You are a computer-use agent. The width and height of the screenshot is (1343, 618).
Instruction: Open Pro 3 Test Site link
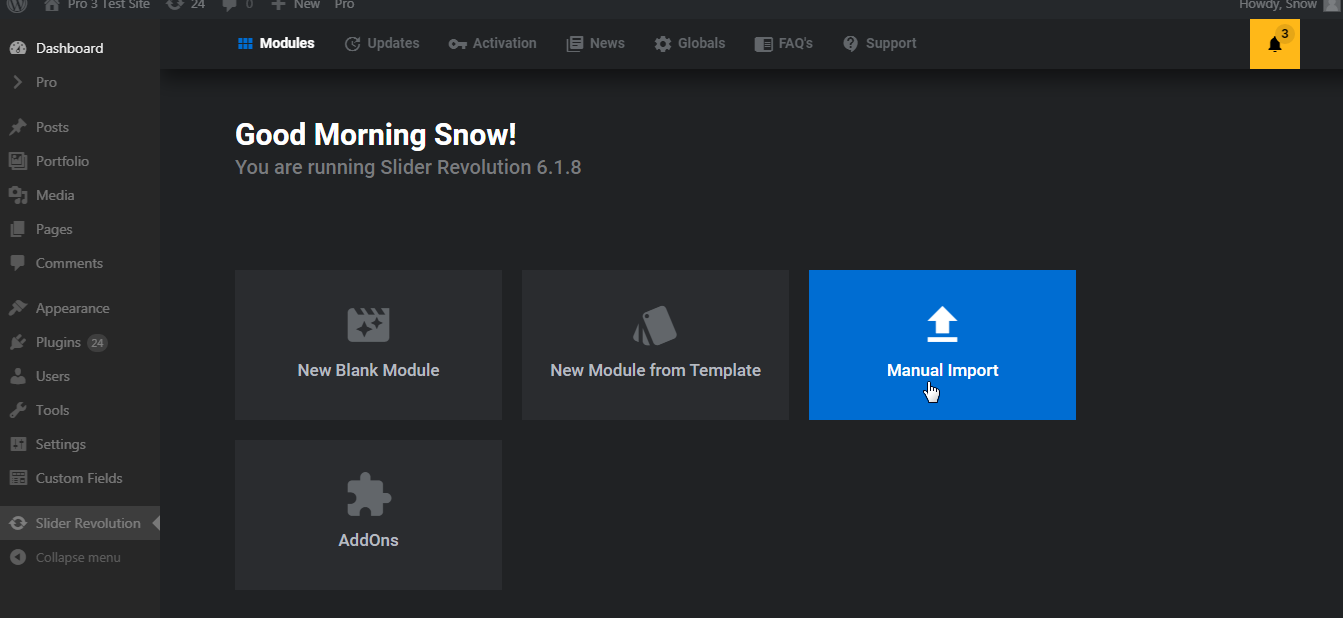click(97, 5)
